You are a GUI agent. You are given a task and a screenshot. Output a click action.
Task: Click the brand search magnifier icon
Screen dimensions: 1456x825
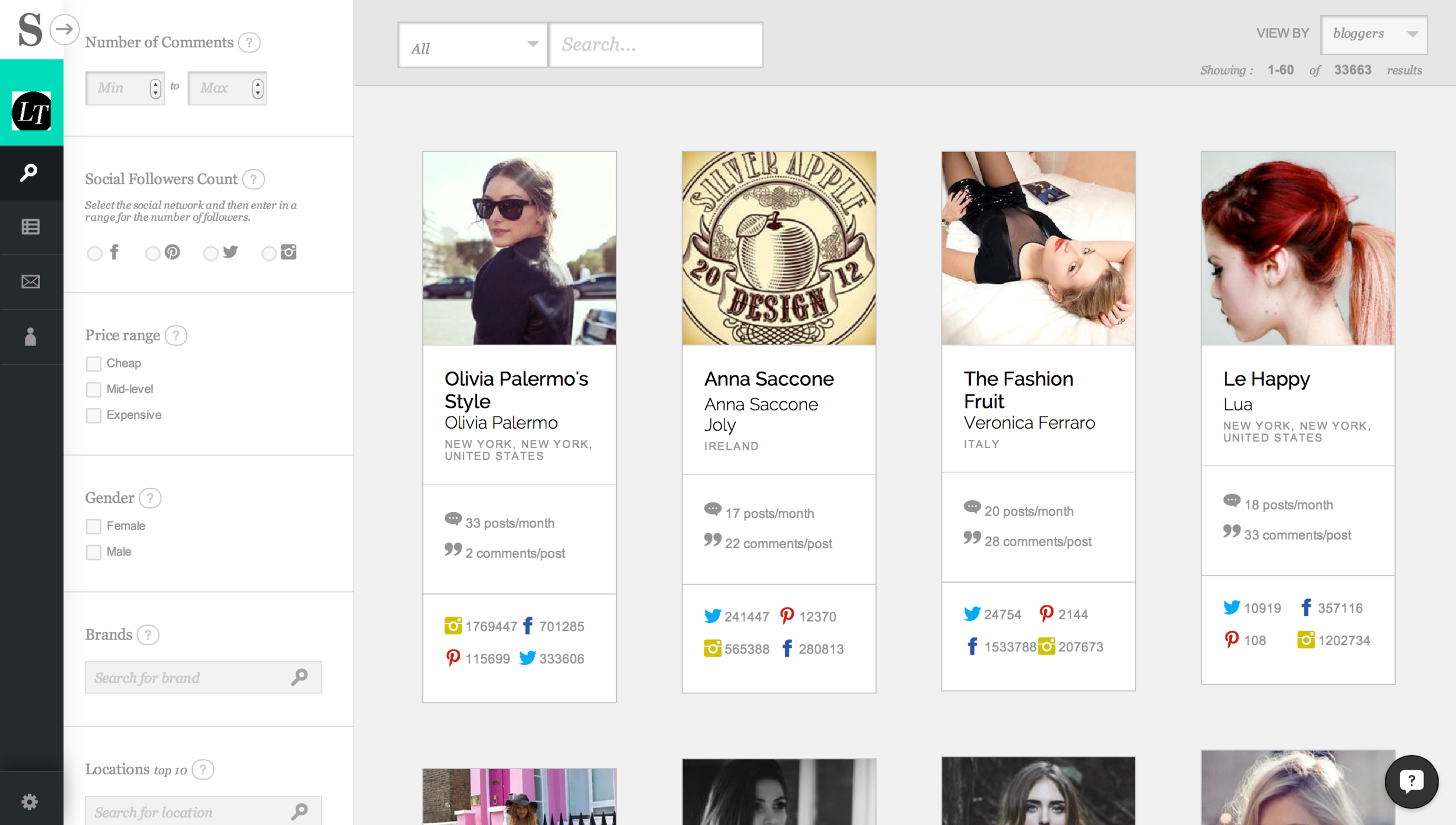[299, 677]
